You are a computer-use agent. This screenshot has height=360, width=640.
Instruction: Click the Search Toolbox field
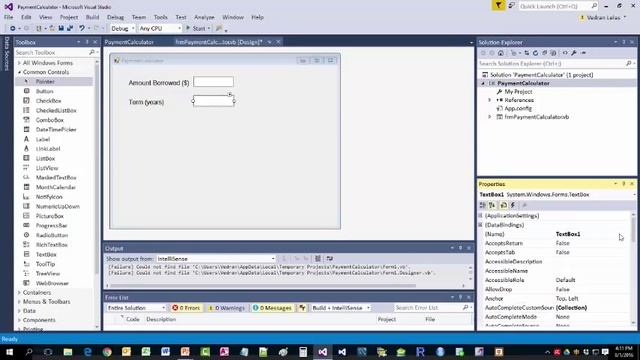coord(52,53)
